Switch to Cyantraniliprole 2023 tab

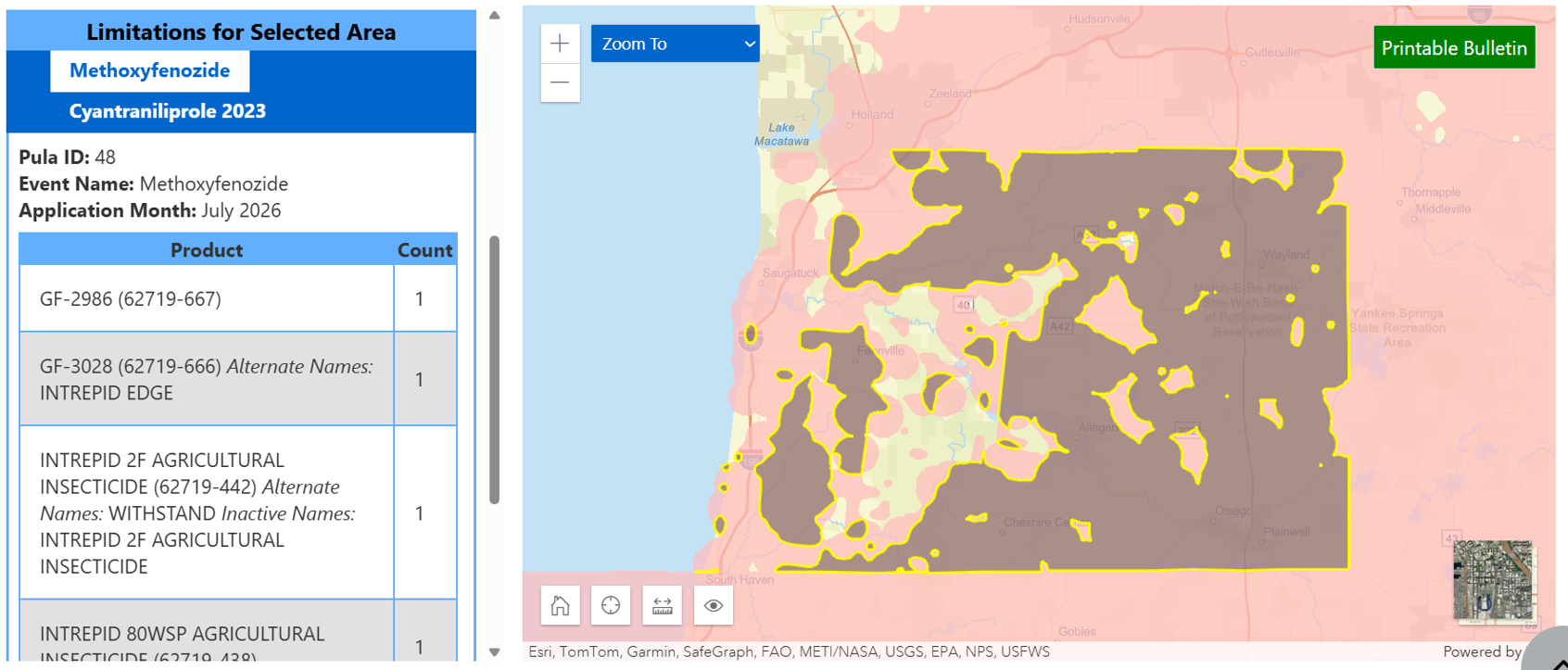[168, 111]
